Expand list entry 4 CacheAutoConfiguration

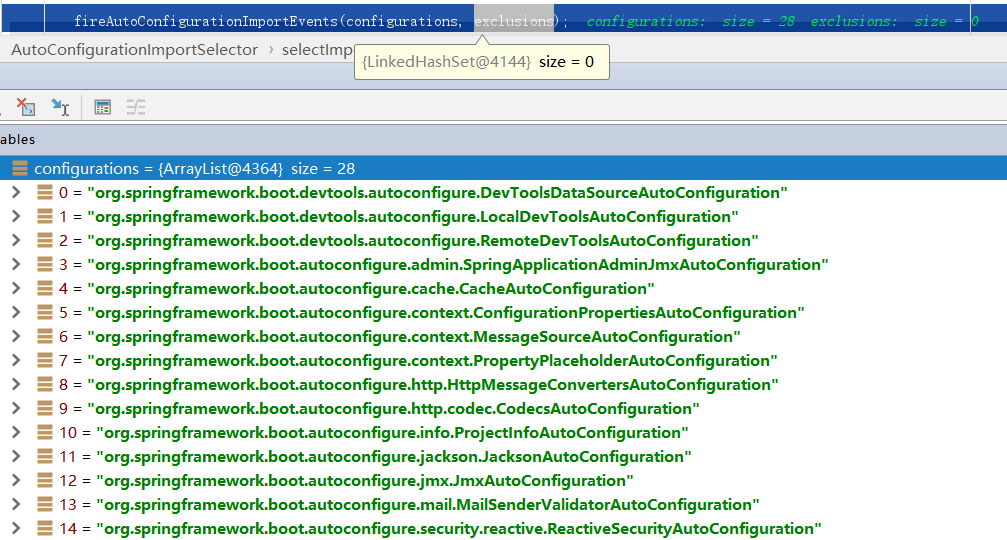click(17, 288)
